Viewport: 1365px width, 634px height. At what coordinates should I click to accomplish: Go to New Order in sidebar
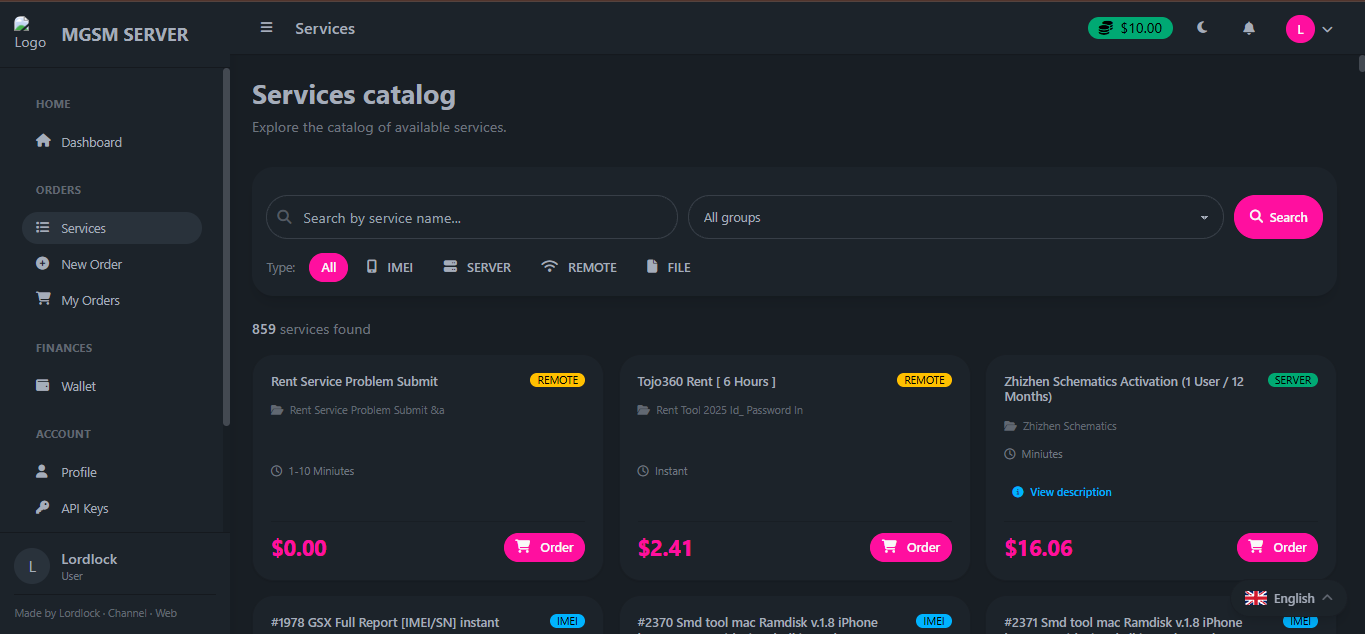click(91, 264)
